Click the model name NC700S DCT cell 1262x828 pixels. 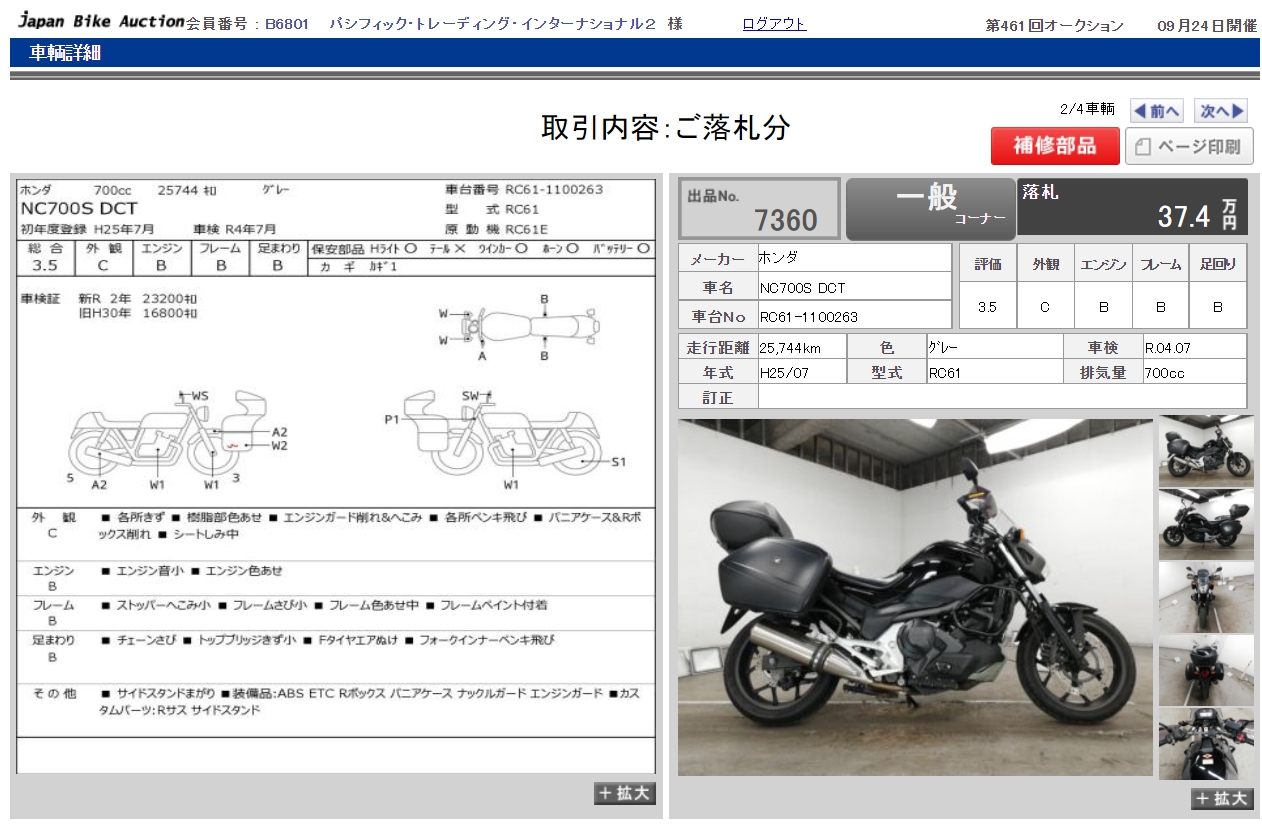click(854, 287)
